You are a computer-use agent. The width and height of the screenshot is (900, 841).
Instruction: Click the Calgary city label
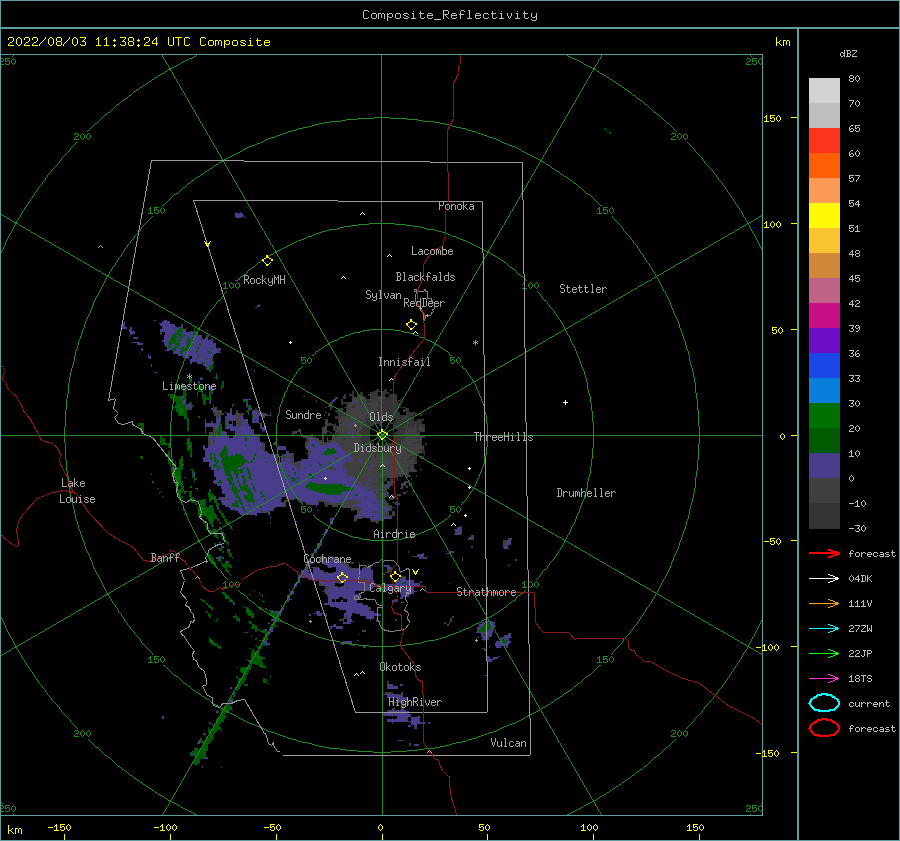(390, 588)
